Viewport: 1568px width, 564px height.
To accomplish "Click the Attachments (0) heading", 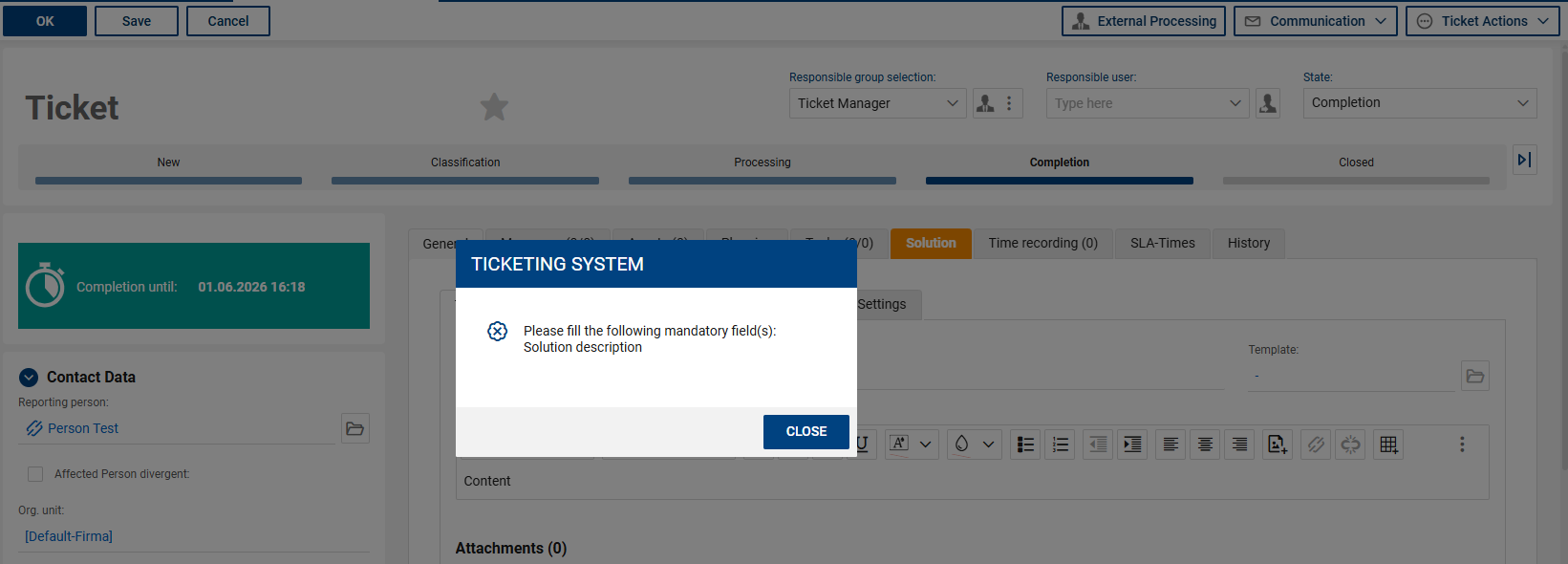I will pos(511,548).
